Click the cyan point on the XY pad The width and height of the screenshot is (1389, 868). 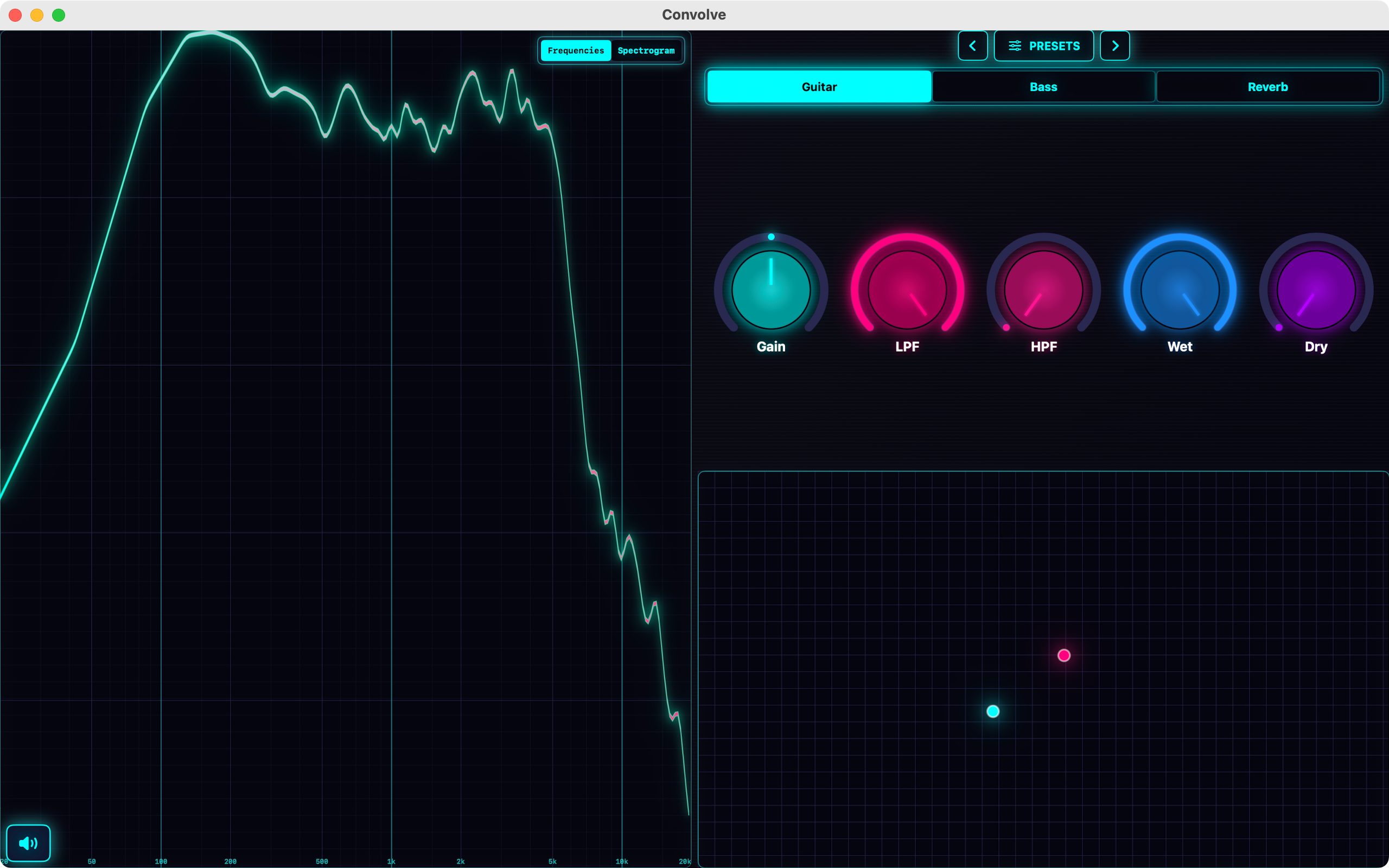click(x=992, y=711)
